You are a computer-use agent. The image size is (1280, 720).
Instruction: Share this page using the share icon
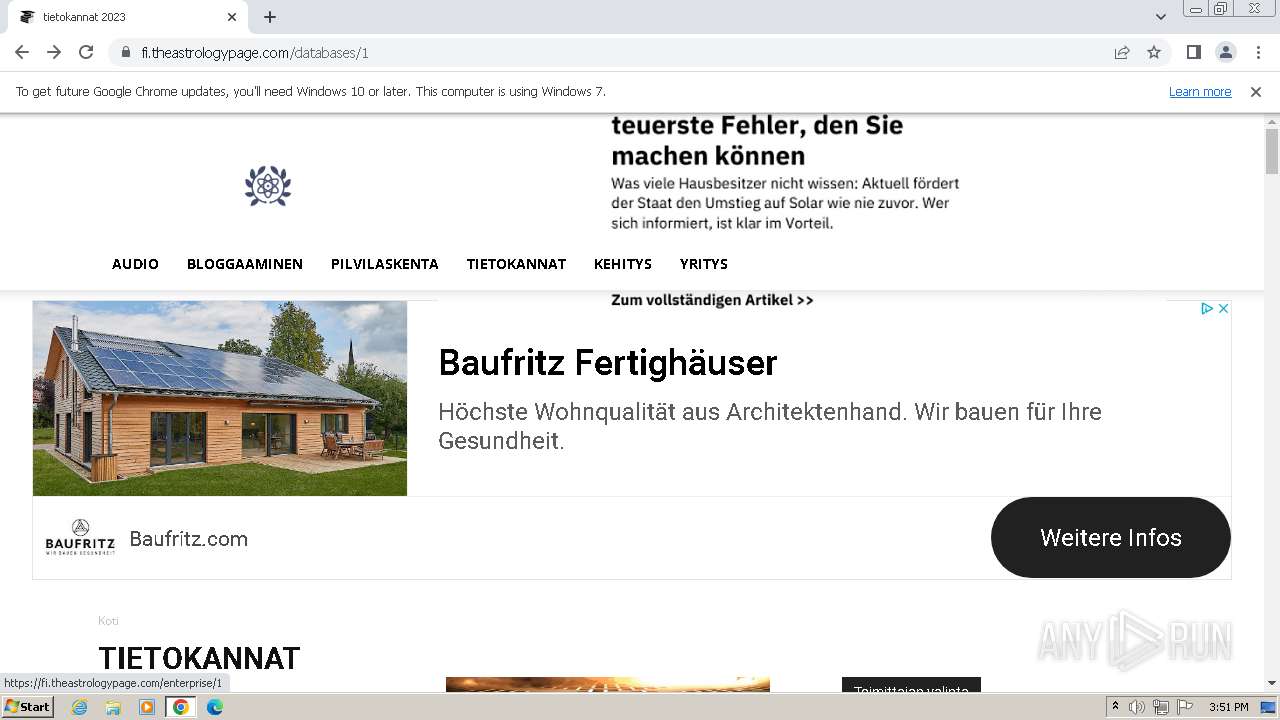[x=1122, y=53]
